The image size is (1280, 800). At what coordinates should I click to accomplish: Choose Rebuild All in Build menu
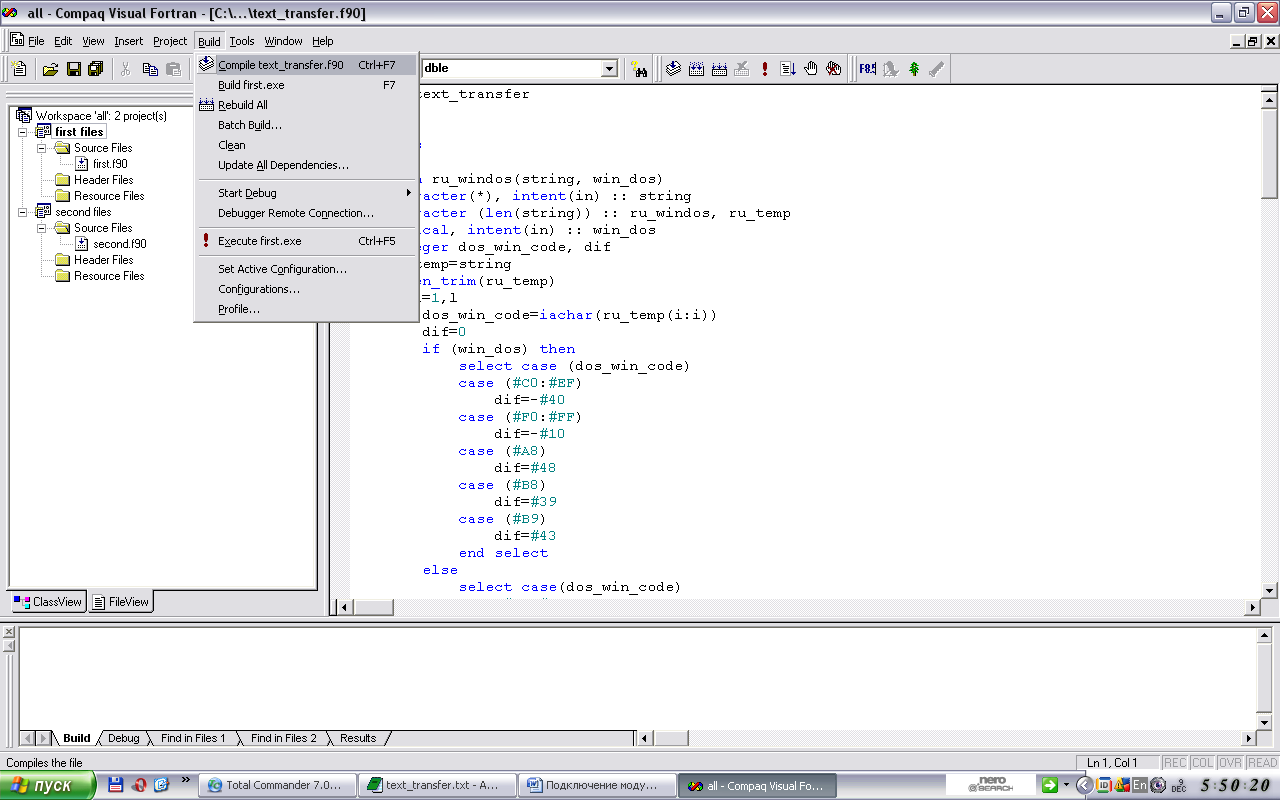306,105
